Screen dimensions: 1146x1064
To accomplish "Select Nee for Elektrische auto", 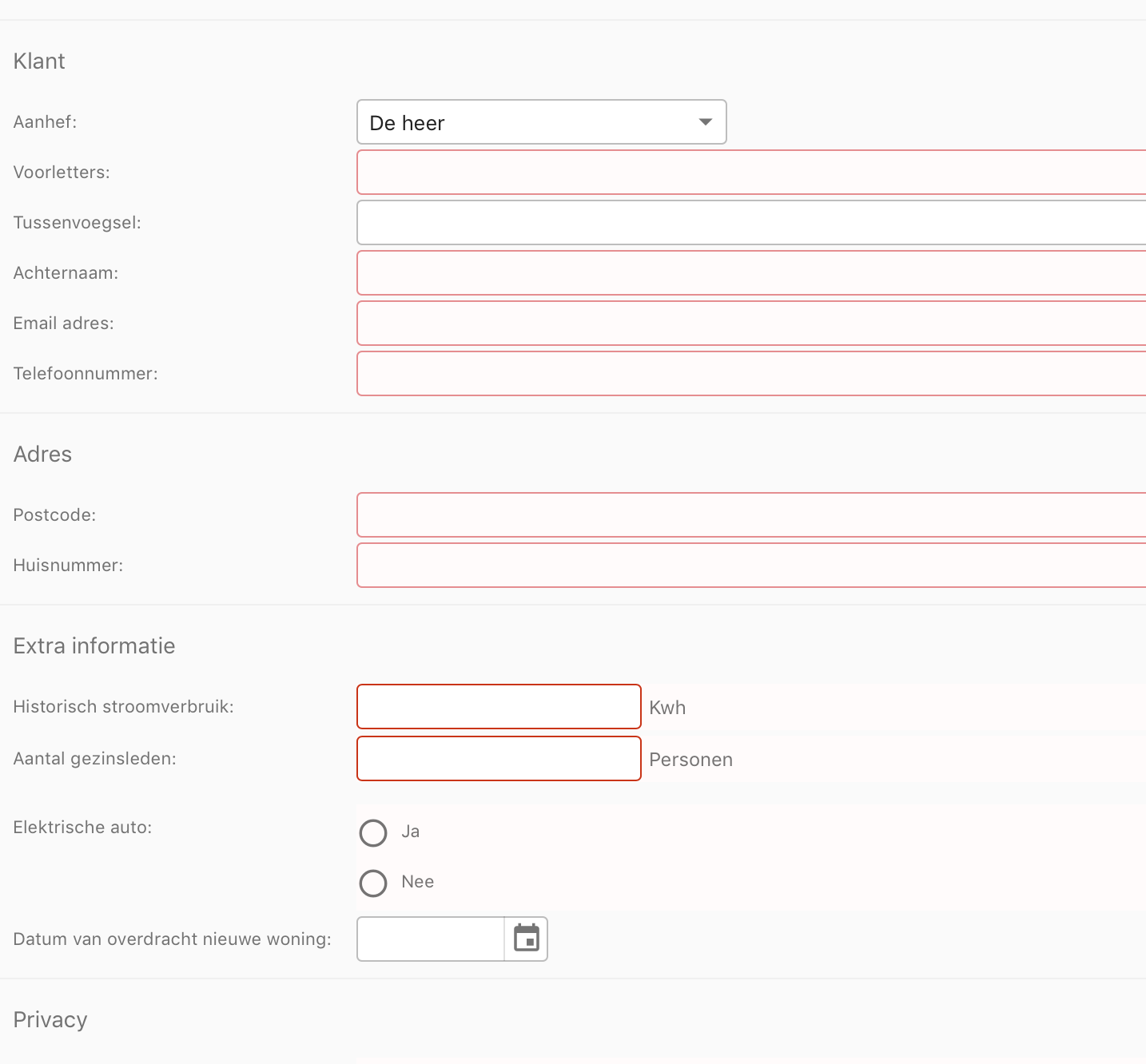I will coord(372,883).
